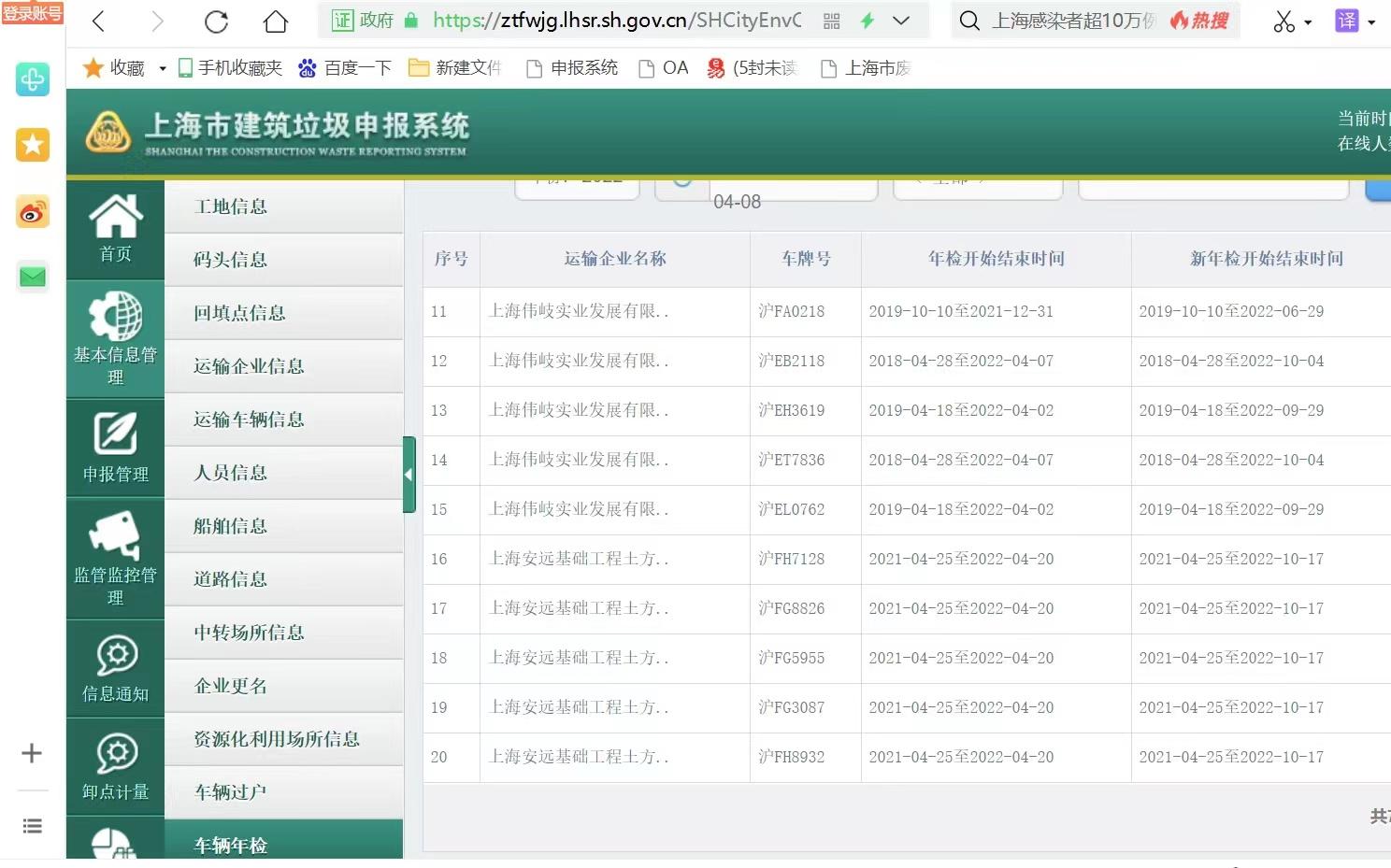The width and height of the screenshot is (1391, 868).
Task: Select 运输企业信息 submenu item
Action: pyautogui.click(x=284, y=366)
